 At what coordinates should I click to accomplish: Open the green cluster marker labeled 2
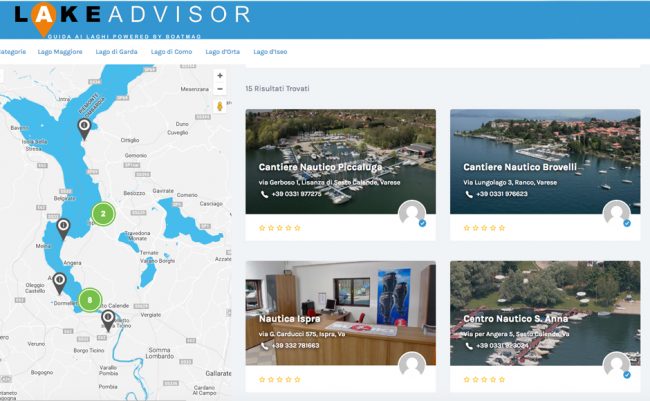point(103,214)
